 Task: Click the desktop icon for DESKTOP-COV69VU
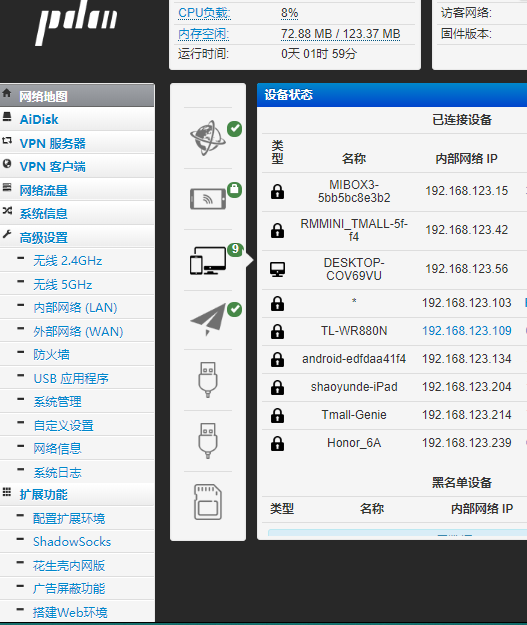(x=277, y=269)
